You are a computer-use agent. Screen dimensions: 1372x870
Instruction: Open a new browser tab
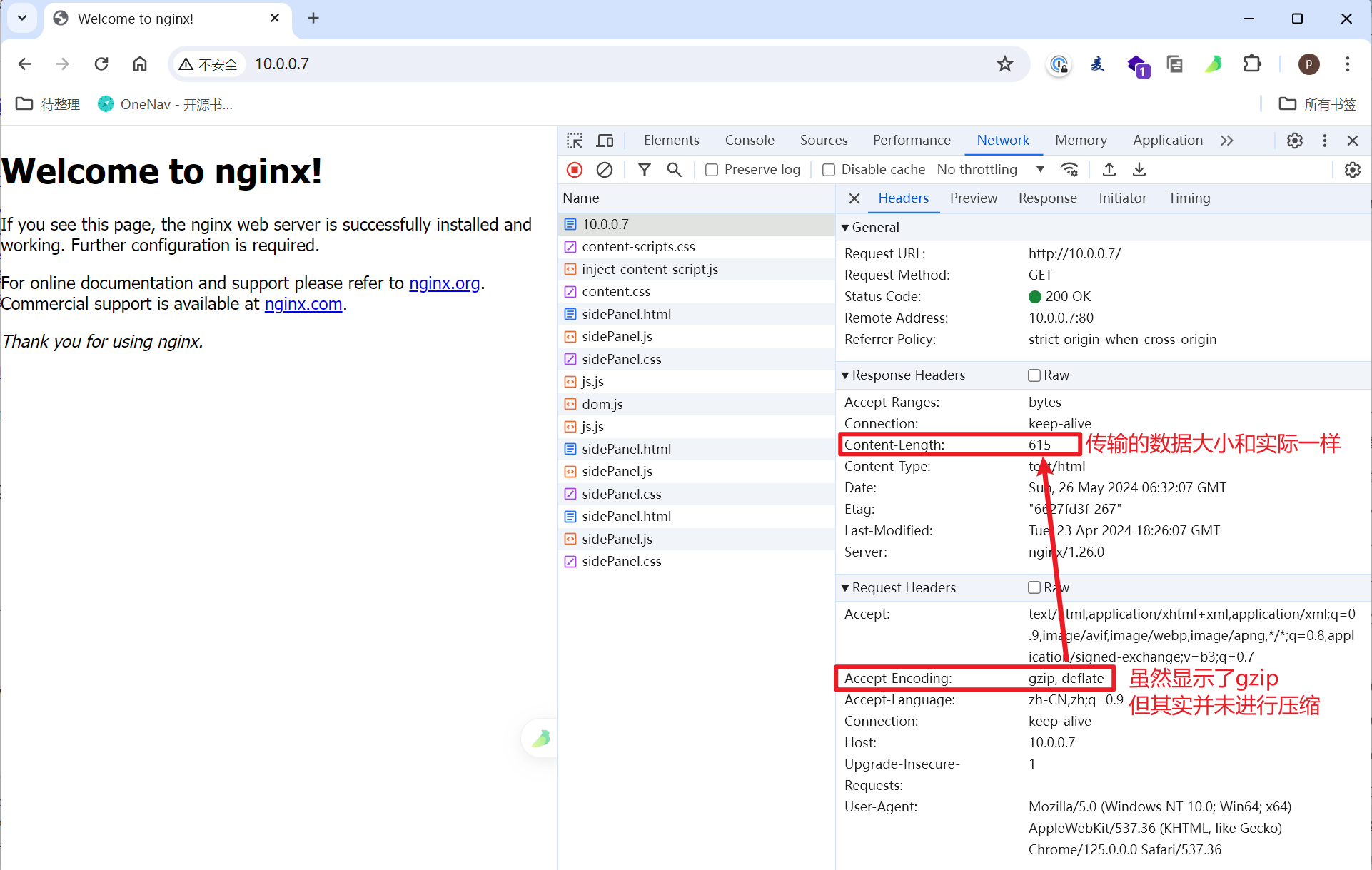pos(313,19)
